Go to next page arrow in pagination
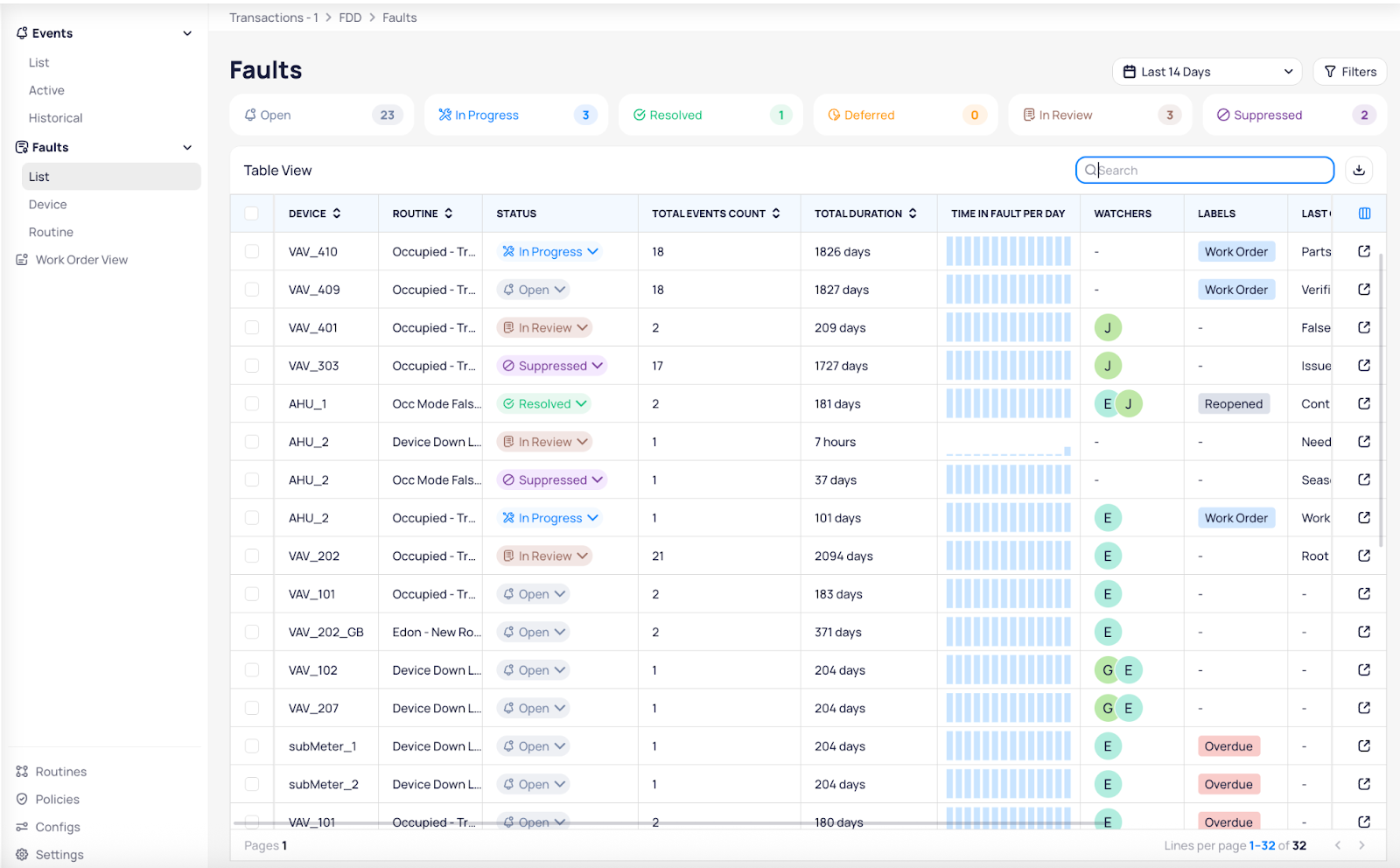 click(1361, 845)
